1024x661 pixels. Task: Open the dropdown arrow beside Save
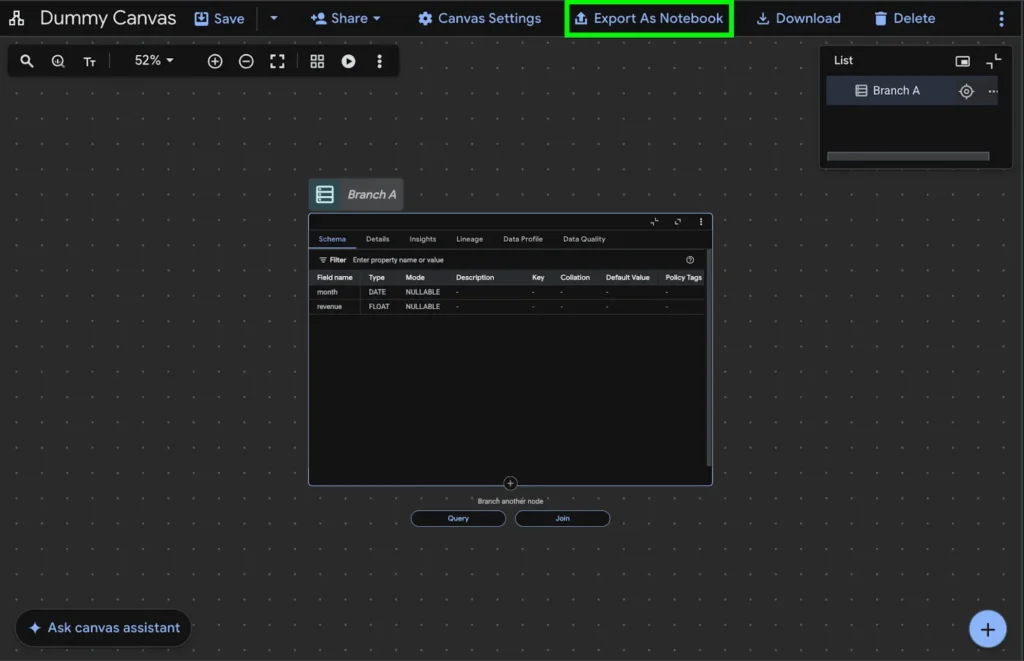point(274,18)
